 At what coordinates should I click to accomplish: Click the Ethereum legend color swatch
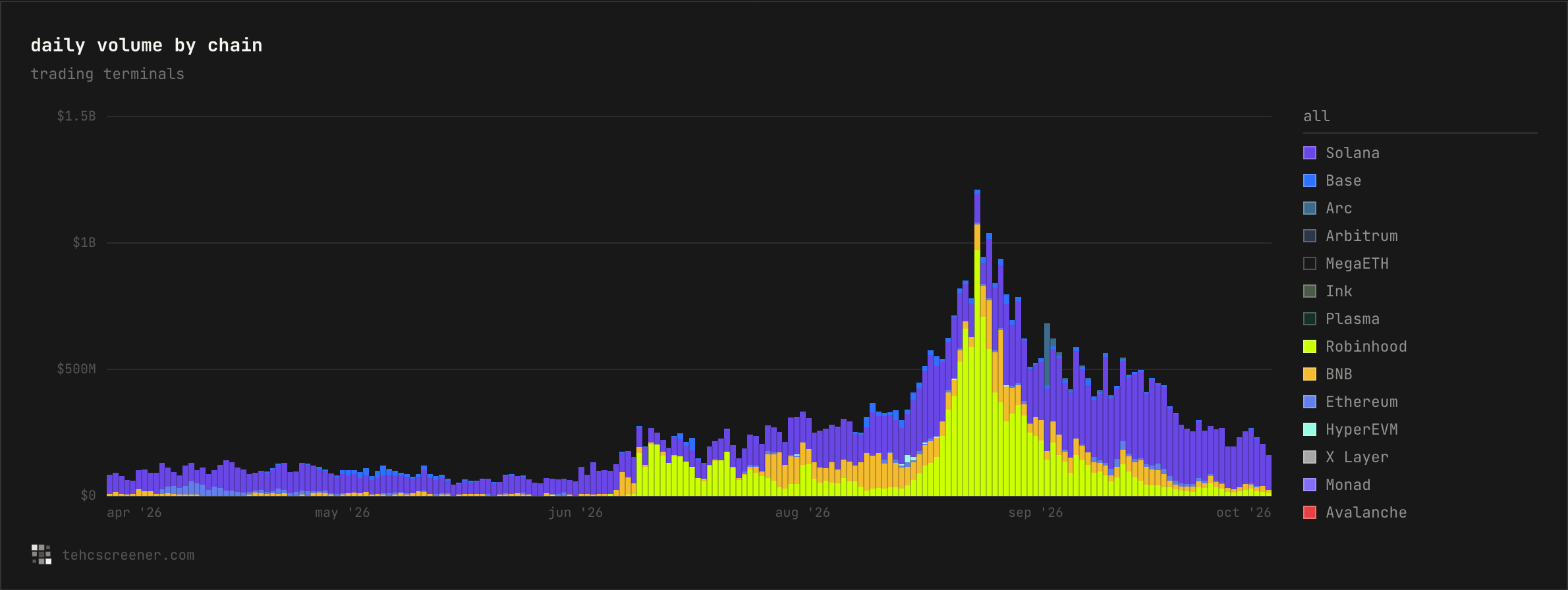tap(1309, 402)
